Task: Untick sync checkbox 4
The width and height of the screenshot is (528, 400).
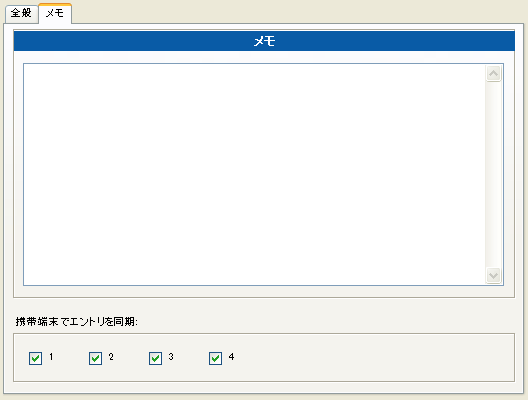Action: [x=215, y=358]
